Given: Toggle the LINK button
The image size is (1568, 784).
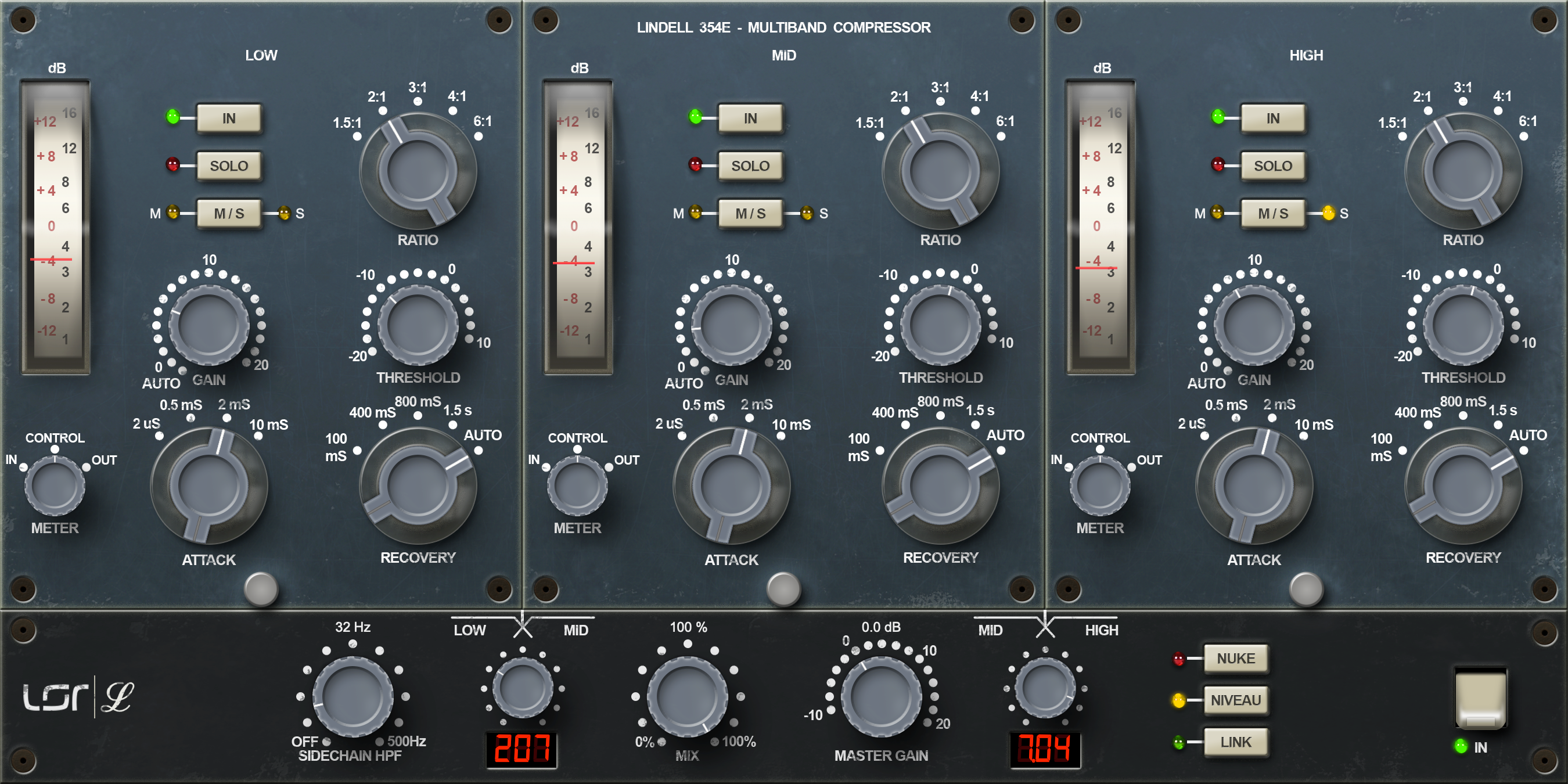Looking at the screenshot, I should [x=1236, y=742].
